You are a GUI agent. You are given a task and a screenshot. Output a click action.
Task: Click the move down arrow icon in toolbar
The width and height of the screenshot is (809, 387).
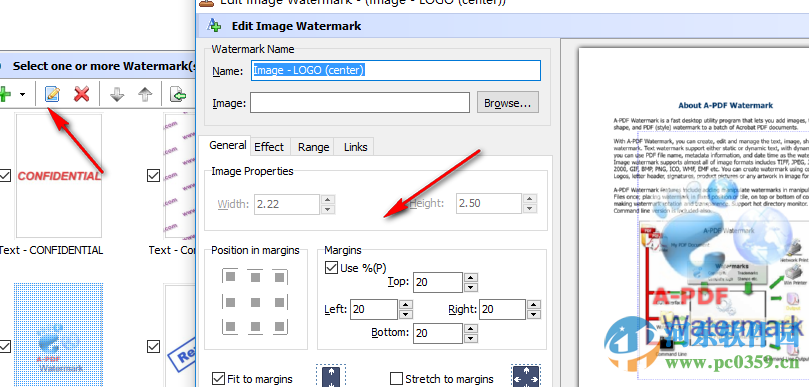[x=117, y=94]
